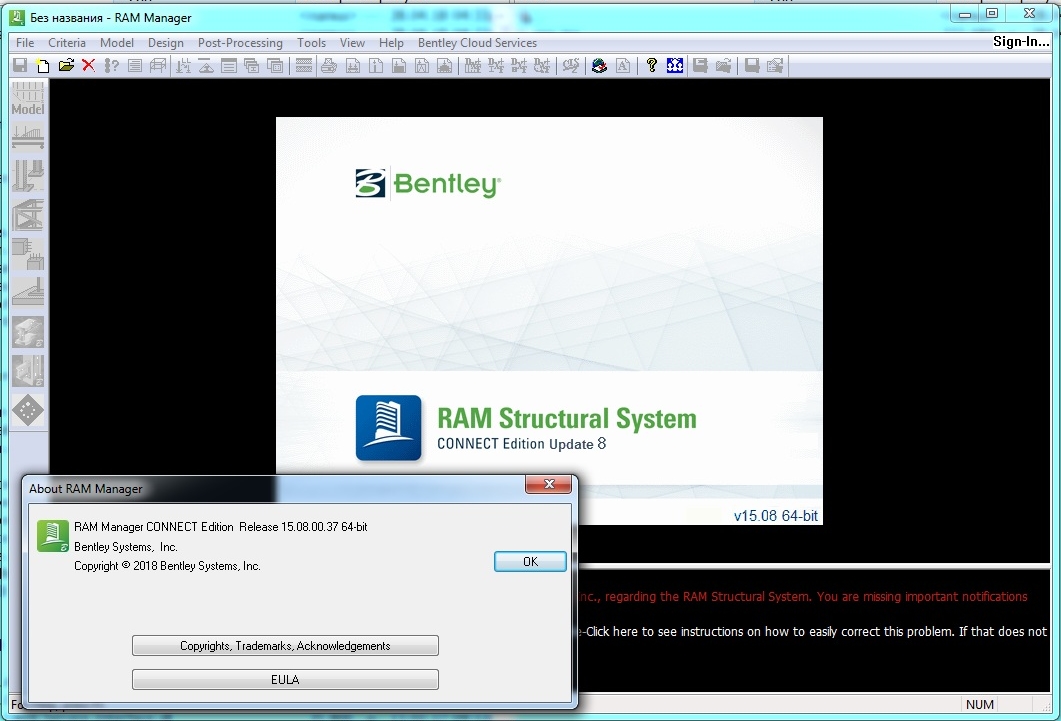This screenshot has width=1061, height=721.
Task: Click the diamond-shaped sidebar module icon
Action: [x=28, y=410]
